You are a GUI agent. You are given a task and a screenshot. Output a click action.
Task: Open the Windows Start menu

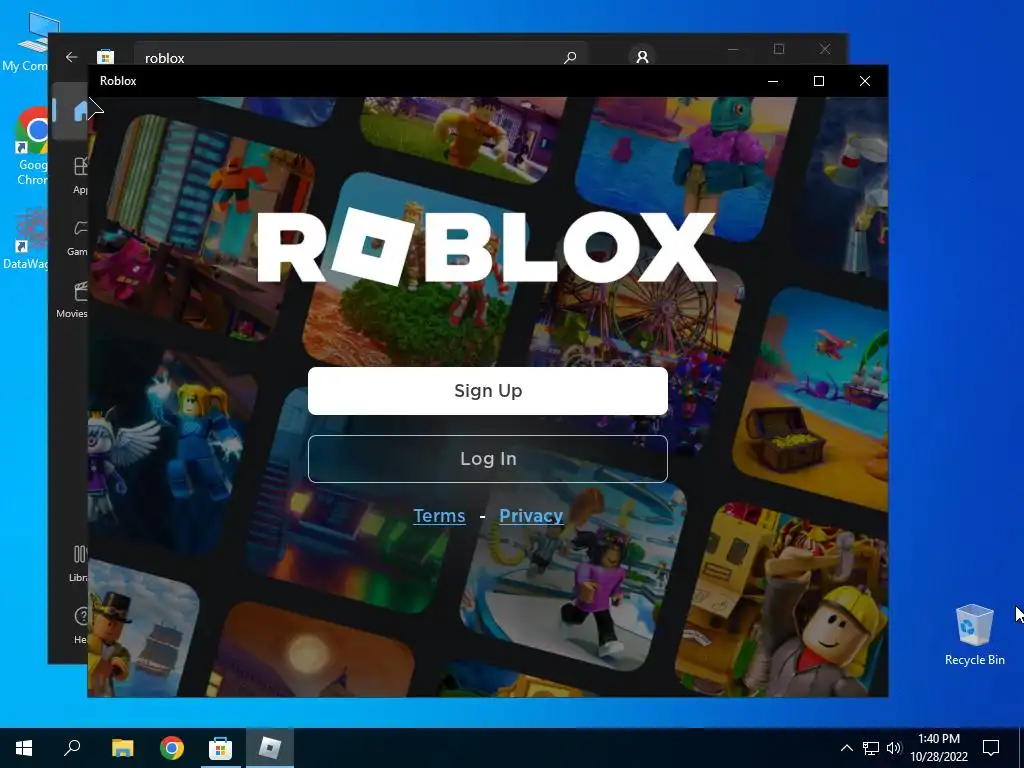[24, 748]
